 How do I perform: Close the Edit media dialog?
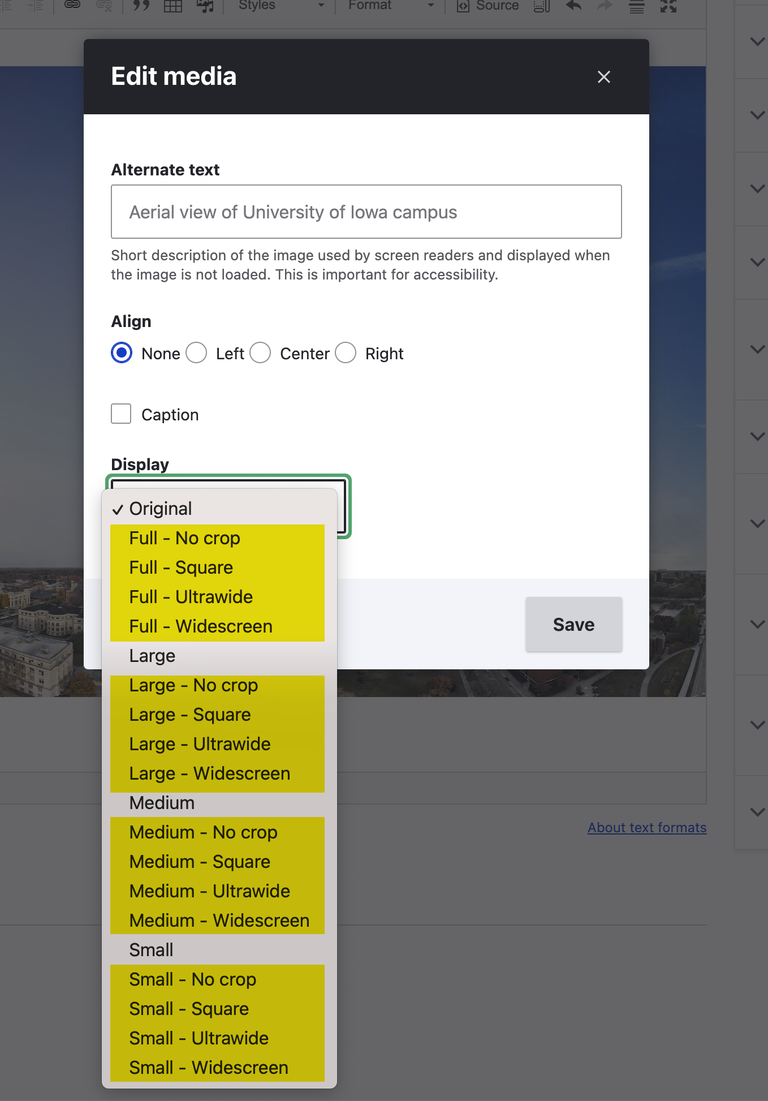tap(603, 77)
